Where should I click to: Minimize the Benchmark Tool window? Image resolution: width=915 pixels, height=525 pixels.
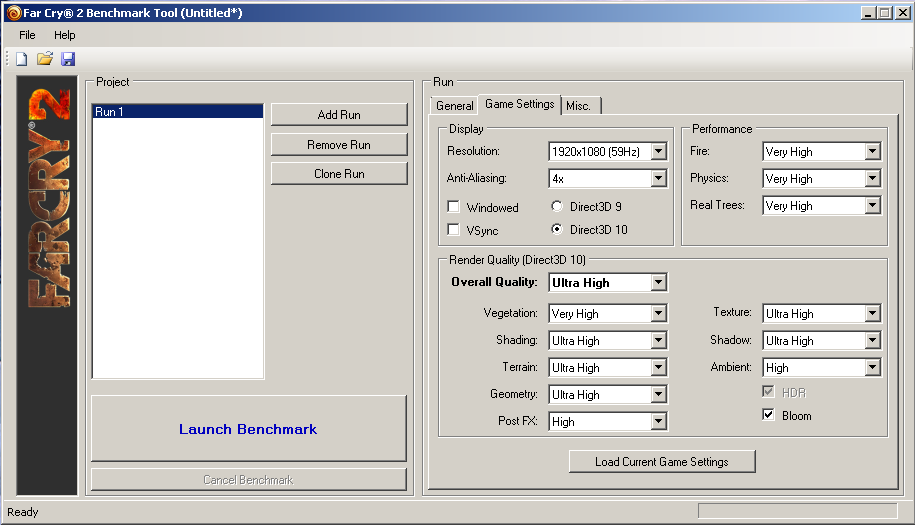[868, 13]
